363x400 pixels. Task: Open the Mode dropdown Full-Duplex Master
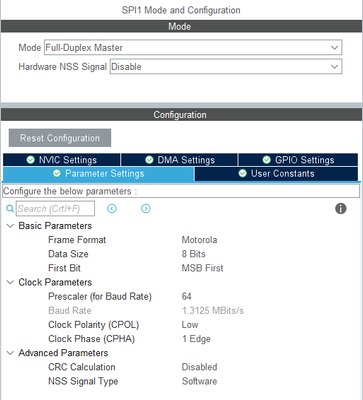193,47
